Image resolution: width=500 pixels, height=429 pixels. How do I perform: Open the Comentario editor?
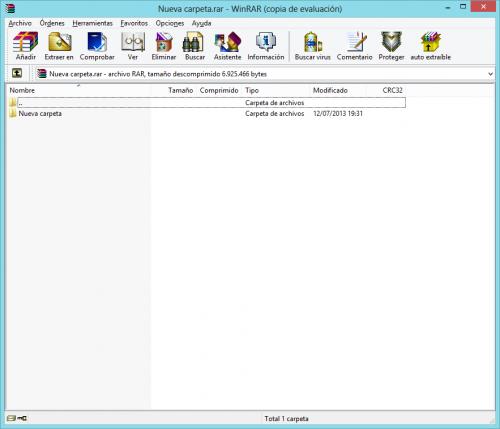(x=354, y=46)
